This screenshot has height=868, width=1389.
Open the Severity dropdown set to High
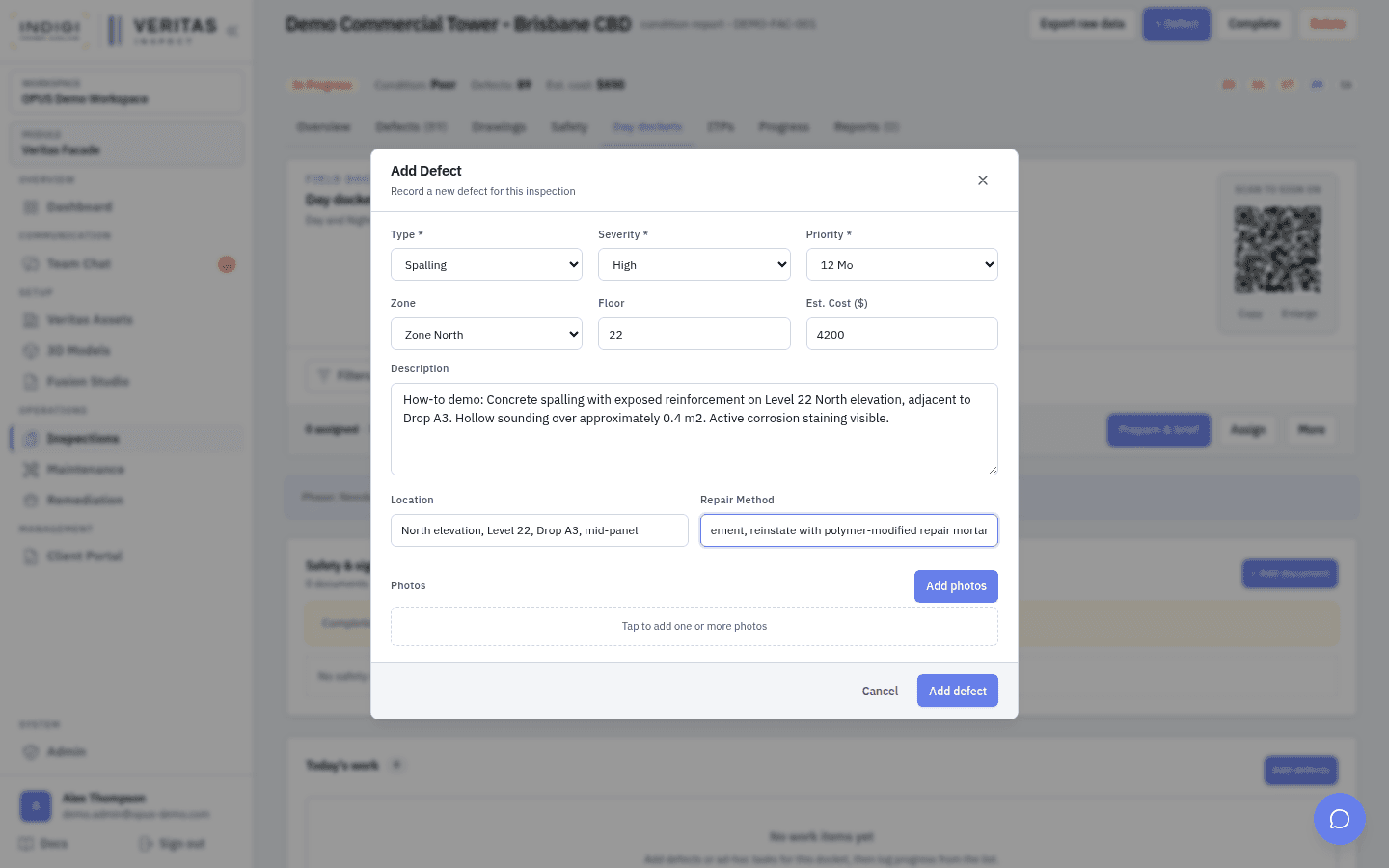pos(694,265)
